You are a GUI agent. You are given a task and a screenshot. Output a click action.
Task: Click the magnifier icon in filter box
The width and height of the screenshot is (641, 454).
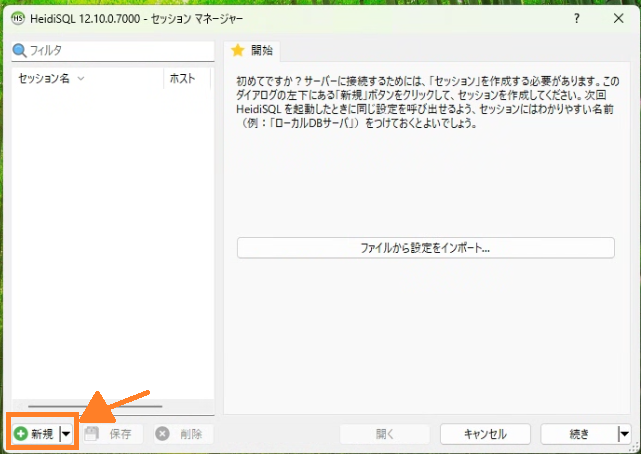[19, 51]
